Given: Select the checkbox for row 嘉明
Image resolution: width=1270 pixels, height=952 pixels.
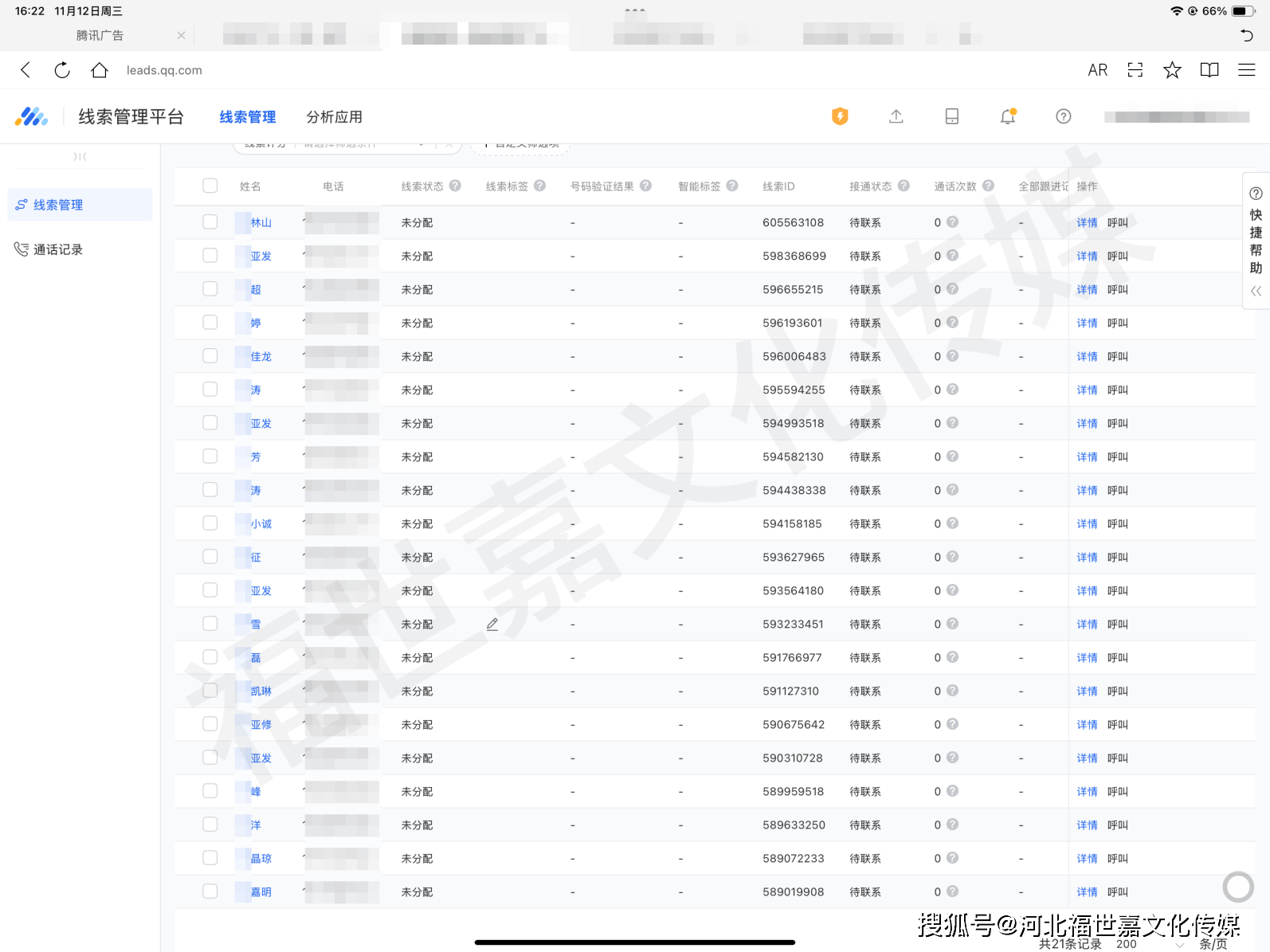Looking at the screenshot, I should tap(210, 891).
